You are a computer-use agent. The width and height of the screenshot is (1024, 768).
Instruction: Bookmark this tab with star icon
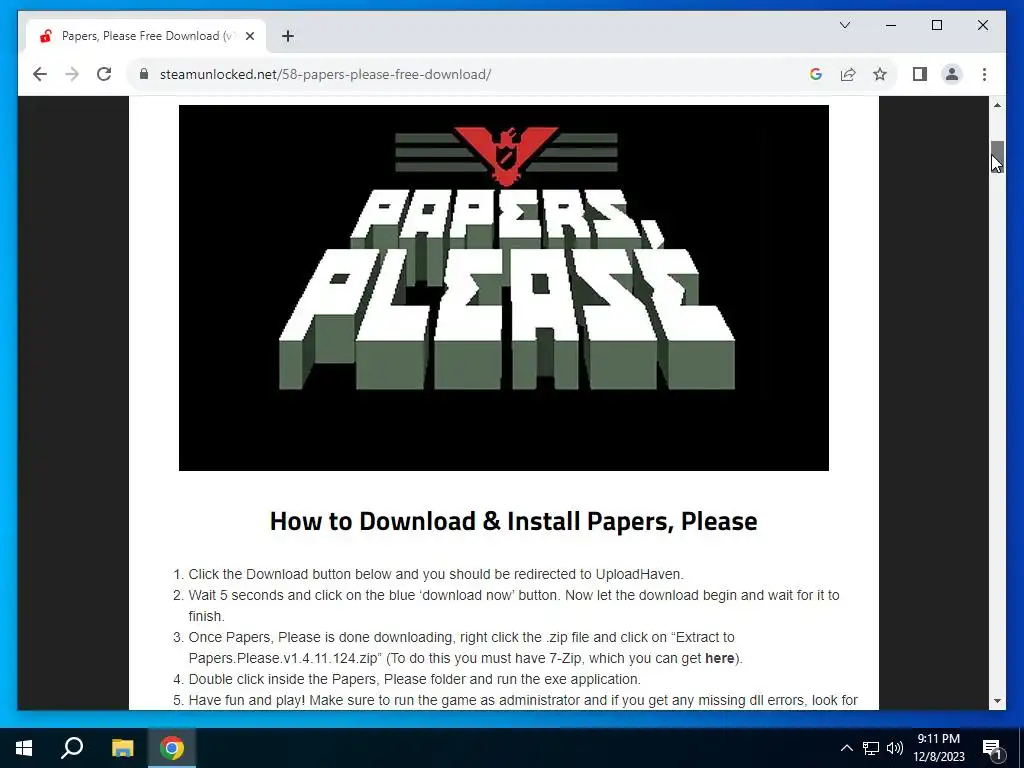880,74
